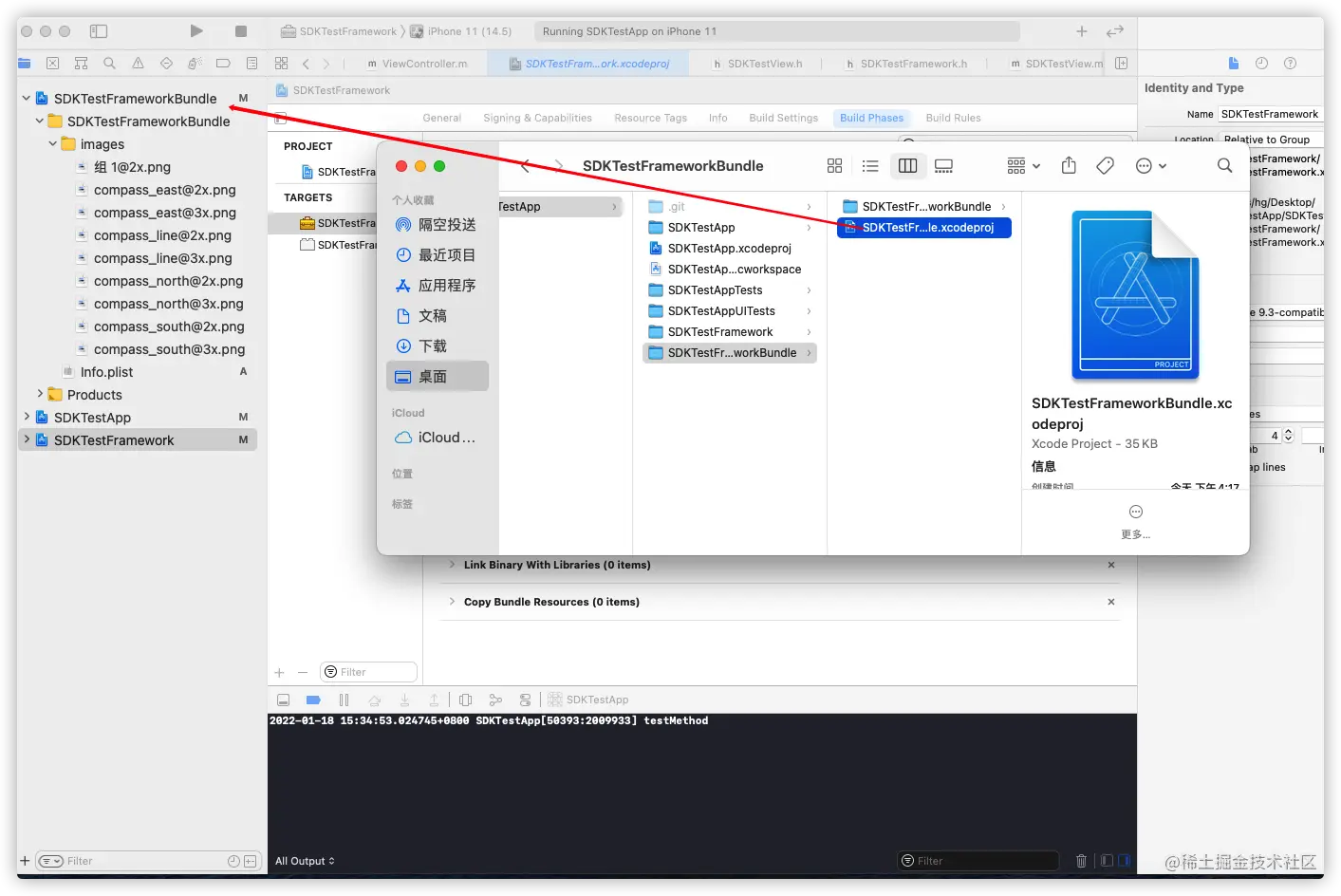This screenshot has width=1341, height=896.
Task: Open the debug memory graph
Action: click(x=495, y=700)
